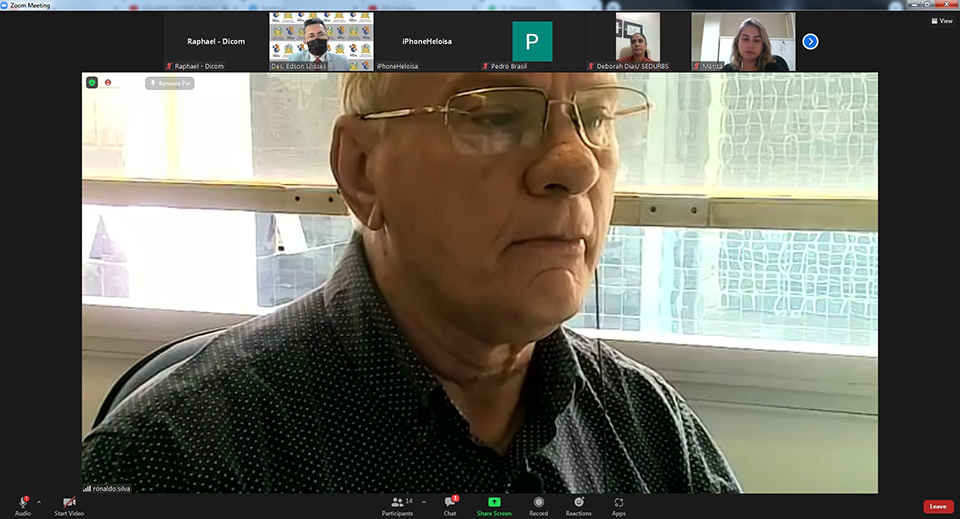Screen dimensions: 960x519
Task: Open the Apps panel
Action: (619, 502)
